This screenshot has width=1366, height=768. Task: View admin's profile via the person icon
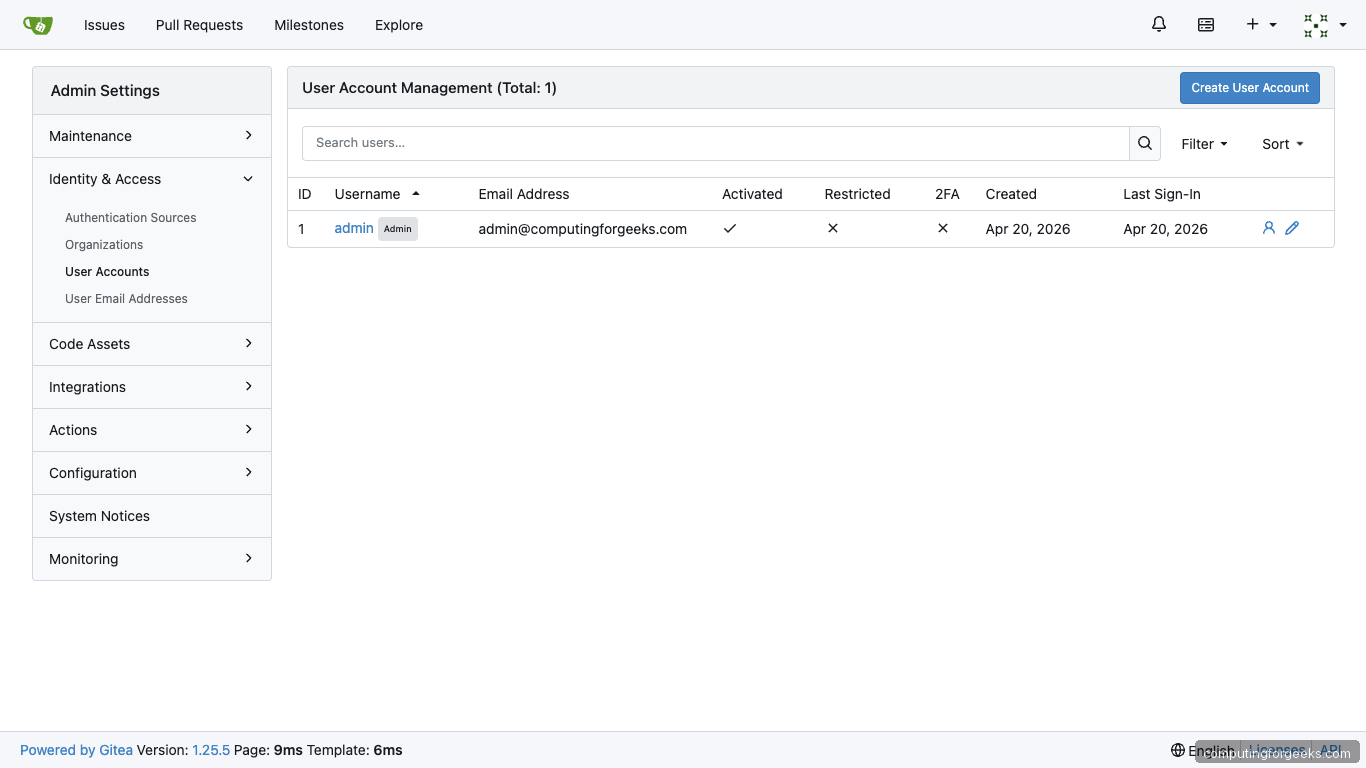coord(1268,228)
